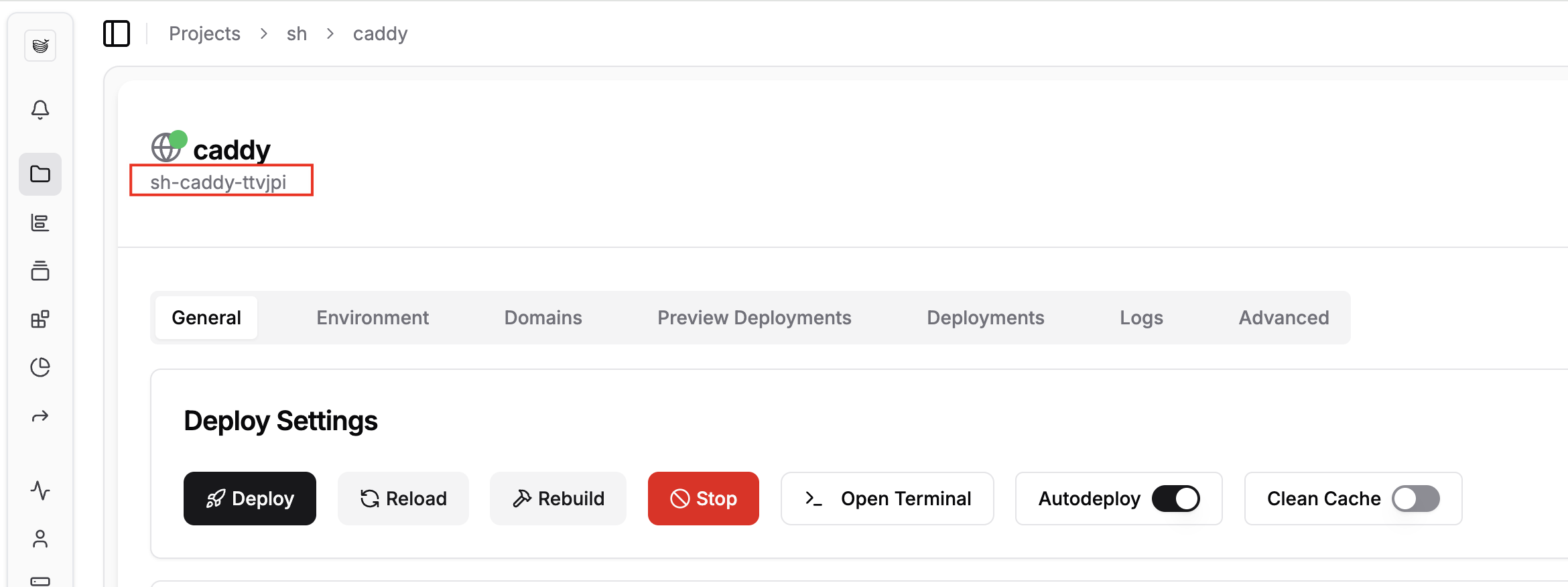
Task: Click the caddy application title
Action: tap(232, 149)
